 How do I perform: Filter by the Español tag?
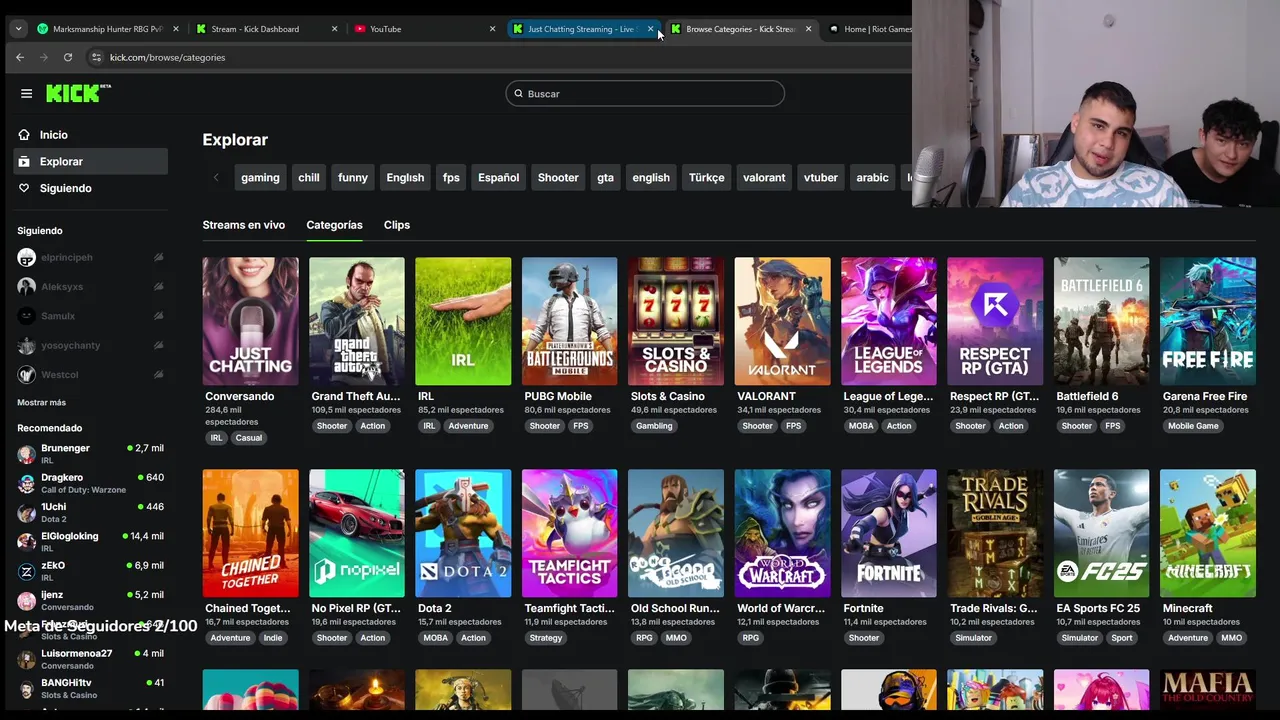(x=498, y=177)
